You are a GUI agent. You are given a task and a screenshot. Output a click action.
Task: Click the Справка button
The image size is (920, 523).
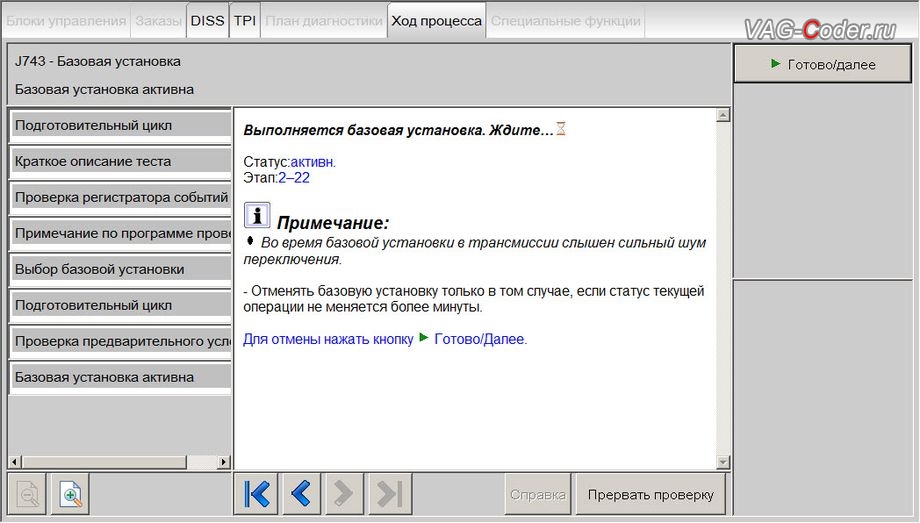[538, 495]
